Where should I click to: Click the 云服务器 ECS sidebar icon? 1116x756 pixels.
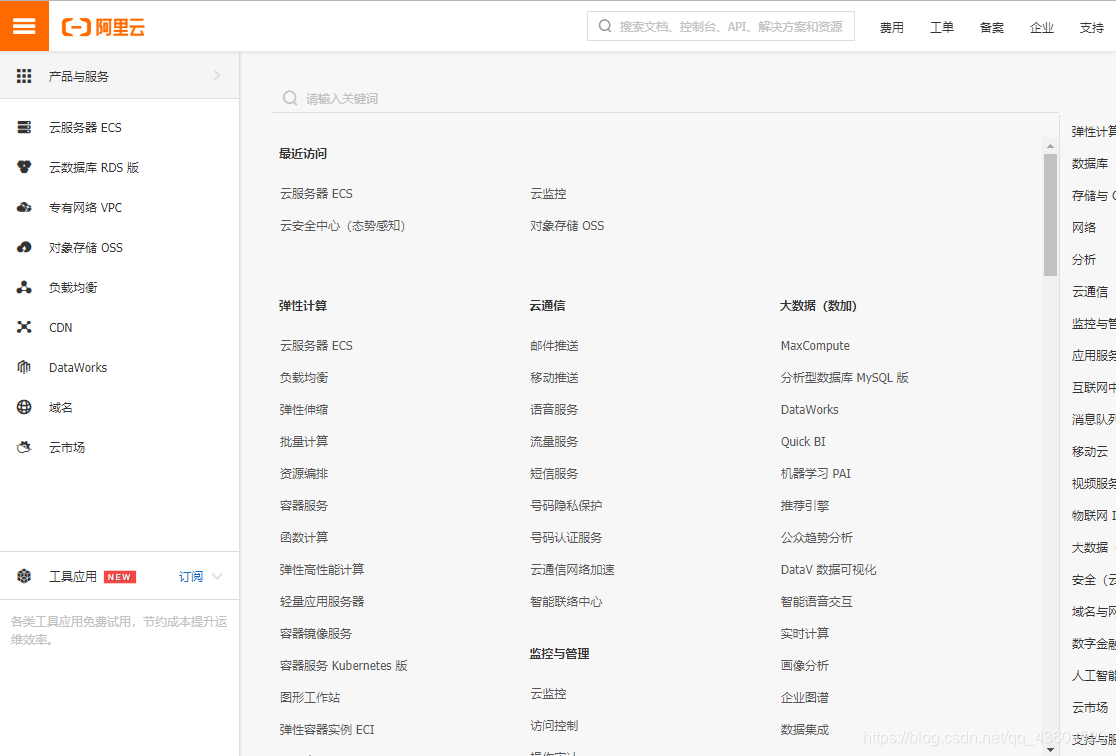point(24,127)
